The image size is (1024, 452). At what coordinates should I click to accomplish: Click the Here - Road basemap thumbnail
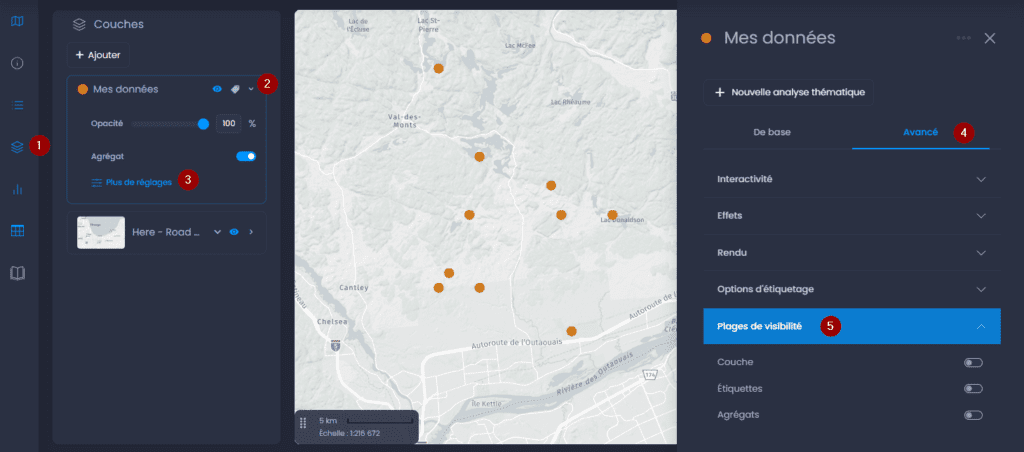click(x=101, y=233)
